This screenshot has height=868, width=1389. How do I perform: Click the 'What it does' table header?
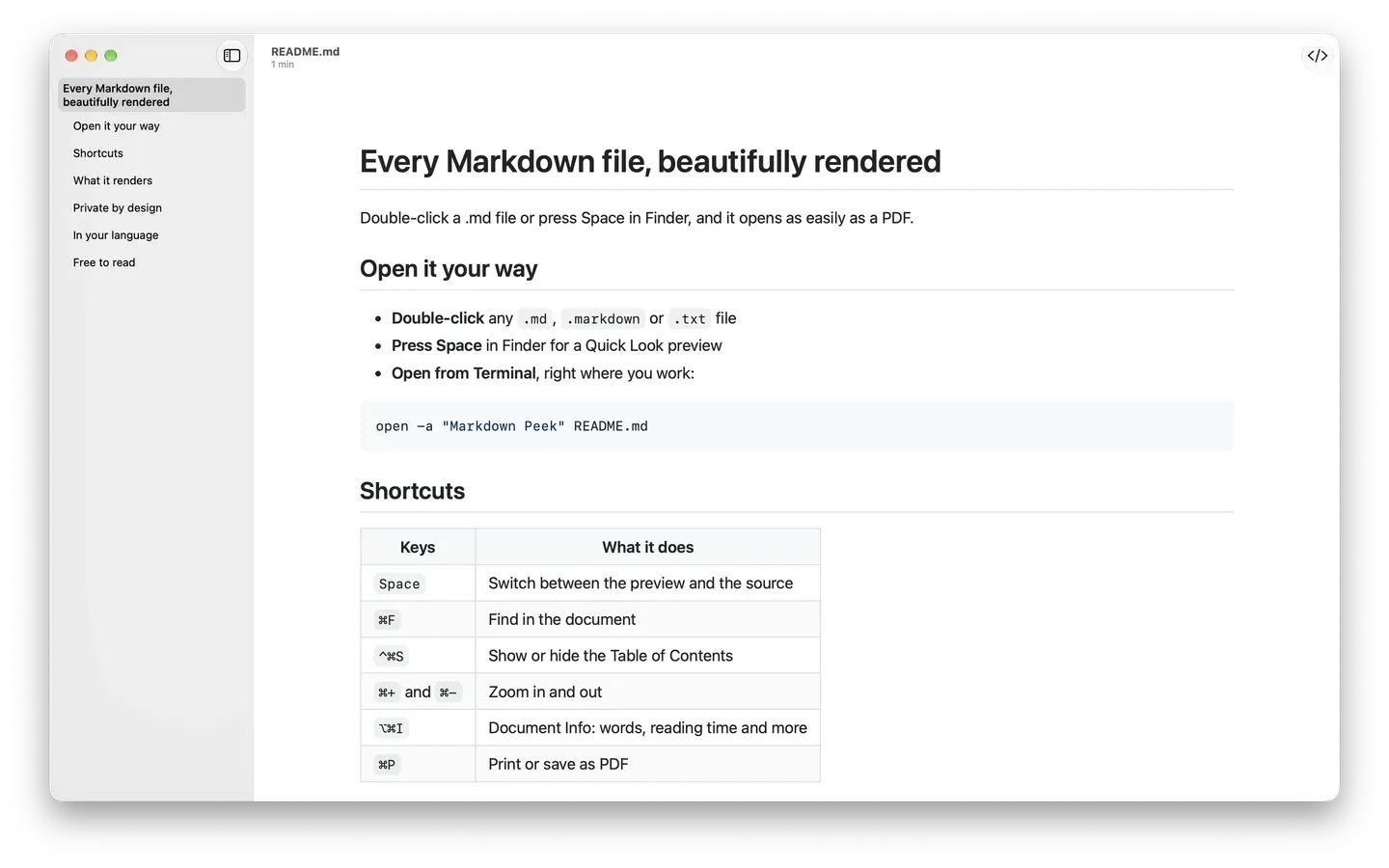[x=648, y=547]
